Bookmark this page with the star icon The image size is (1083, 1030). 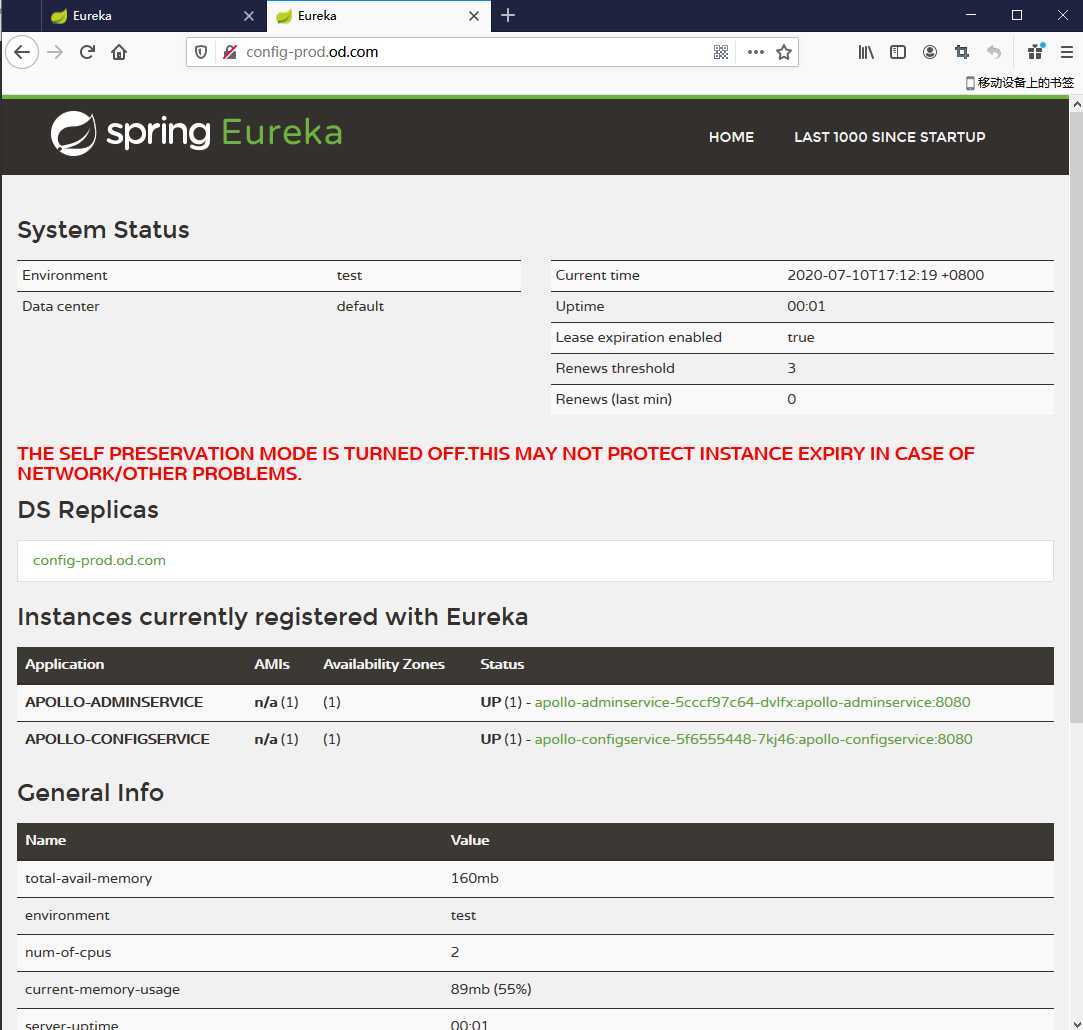click(x=784, y=52)
